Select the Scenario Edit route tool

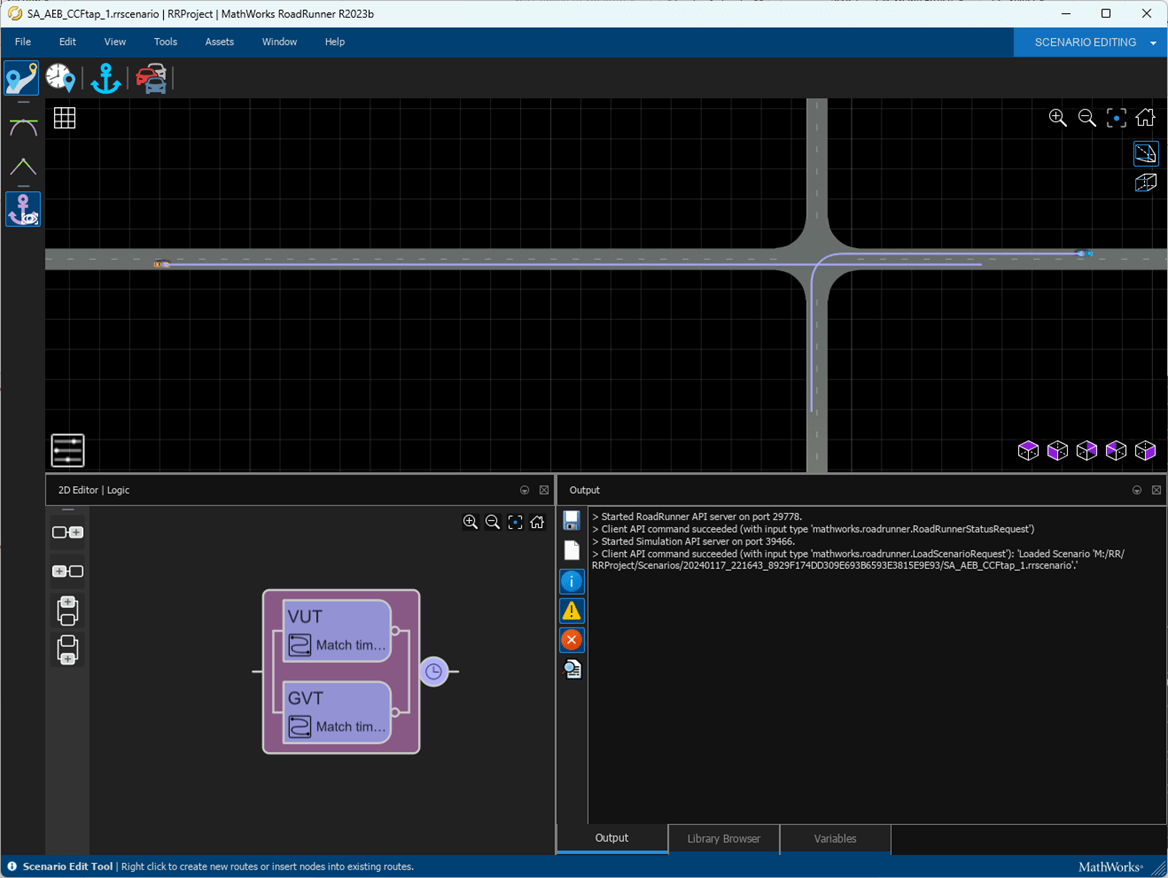pyautogui.click(x=21, y=78)
